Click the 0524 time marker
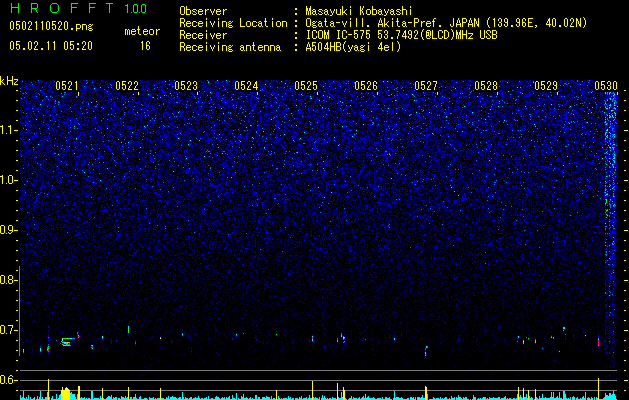The width and height of the screenshot is (629, 400). tap(246, 86)
